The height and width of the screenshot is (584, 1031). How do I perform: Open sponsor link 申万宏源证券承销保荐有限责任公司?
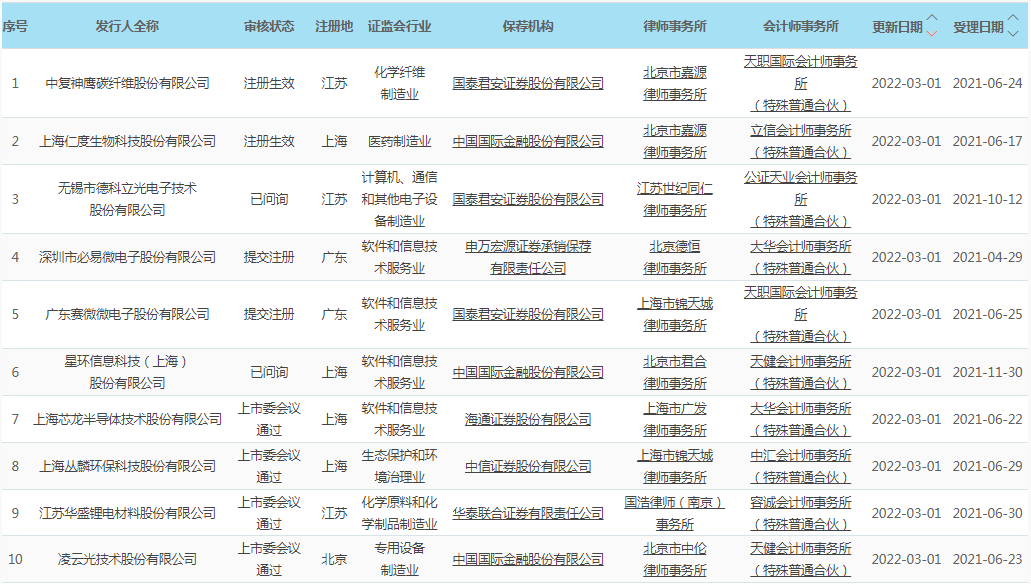point(528,257)
